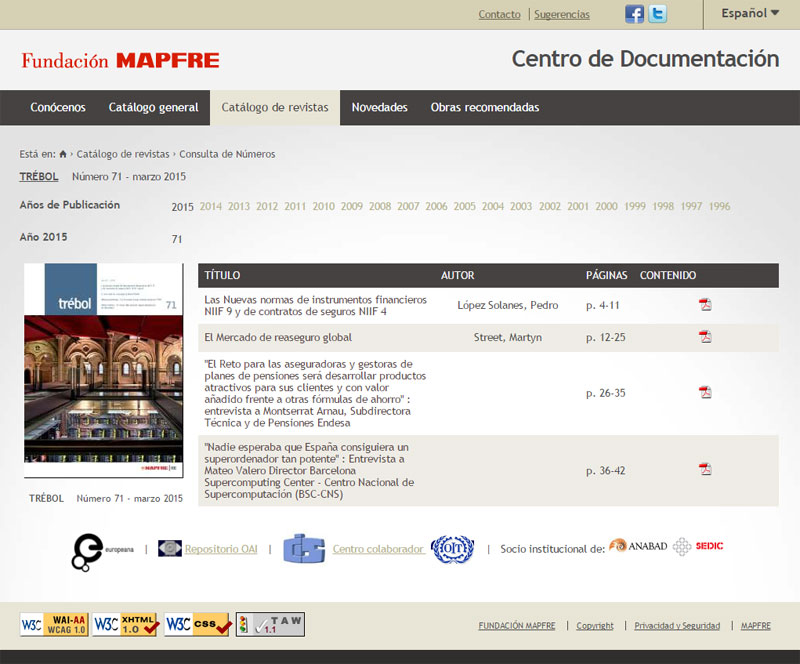Open the Privacidad y Seguridad footer link
This screenshot has height=664, width=800.
coord(677,626)
